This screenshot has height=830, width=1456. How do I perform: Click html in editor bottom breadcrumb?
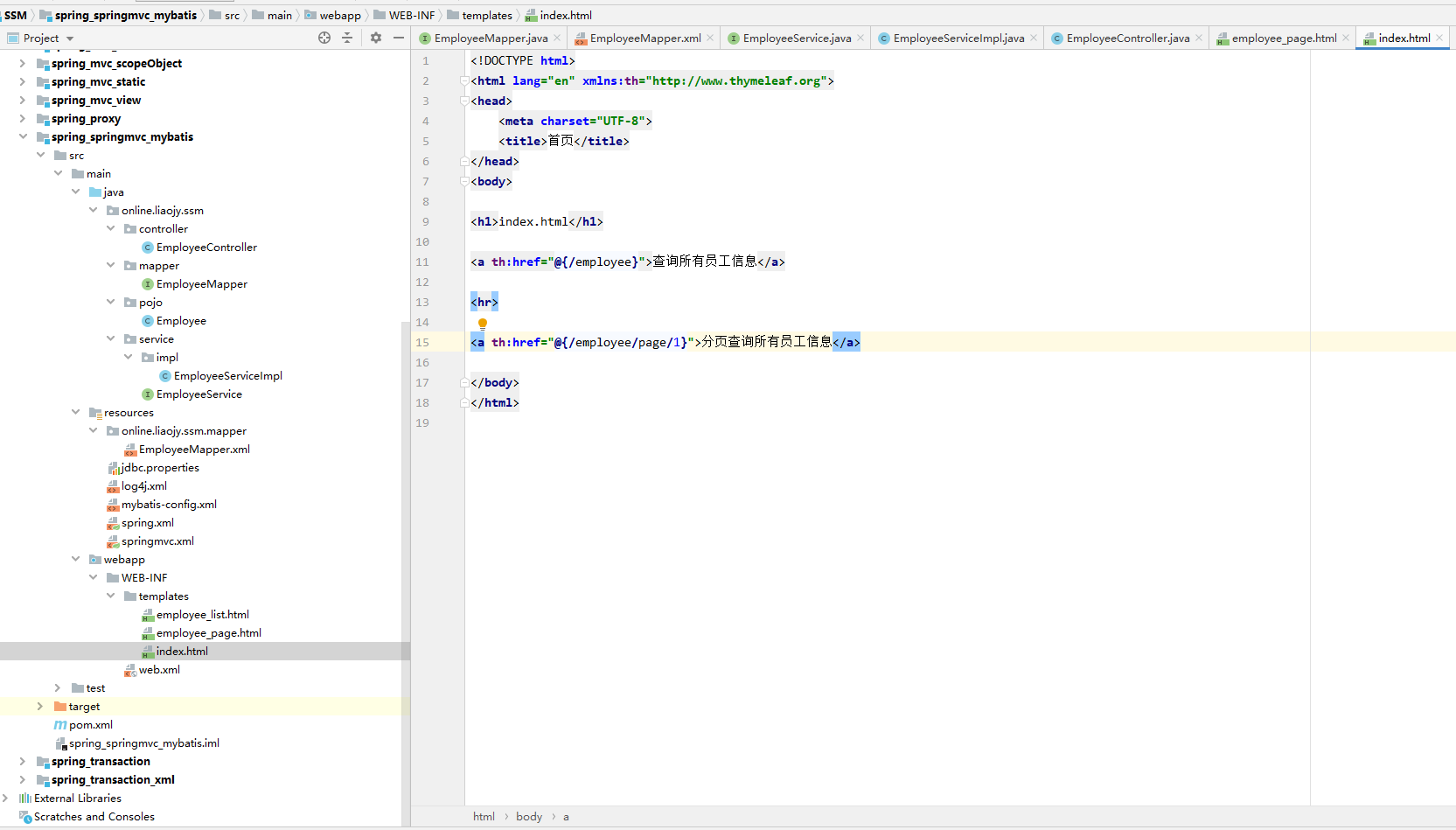484,817
